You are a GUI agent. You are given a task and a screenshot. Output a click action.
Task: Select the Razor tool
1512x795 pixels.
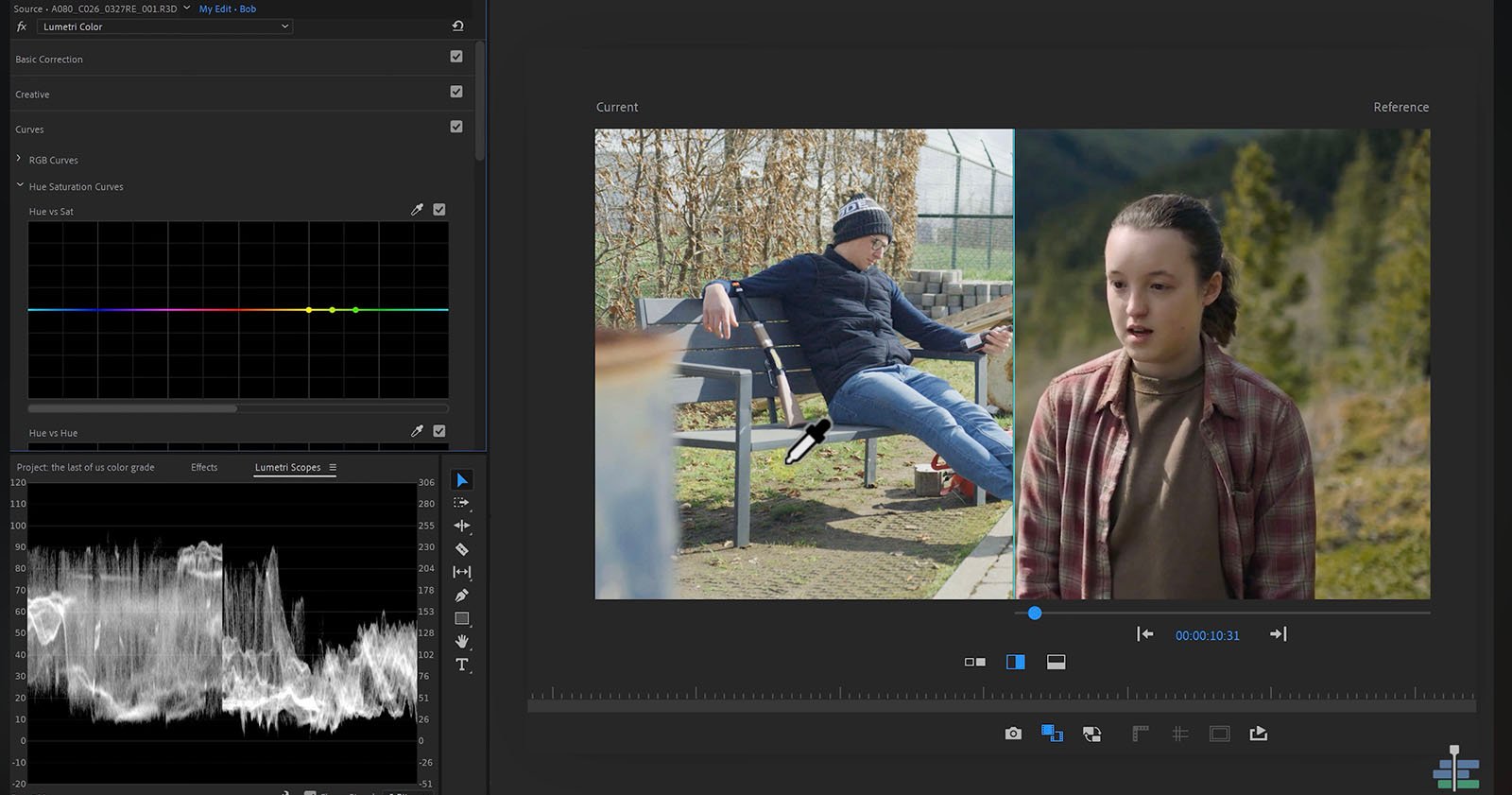[461, 549]
